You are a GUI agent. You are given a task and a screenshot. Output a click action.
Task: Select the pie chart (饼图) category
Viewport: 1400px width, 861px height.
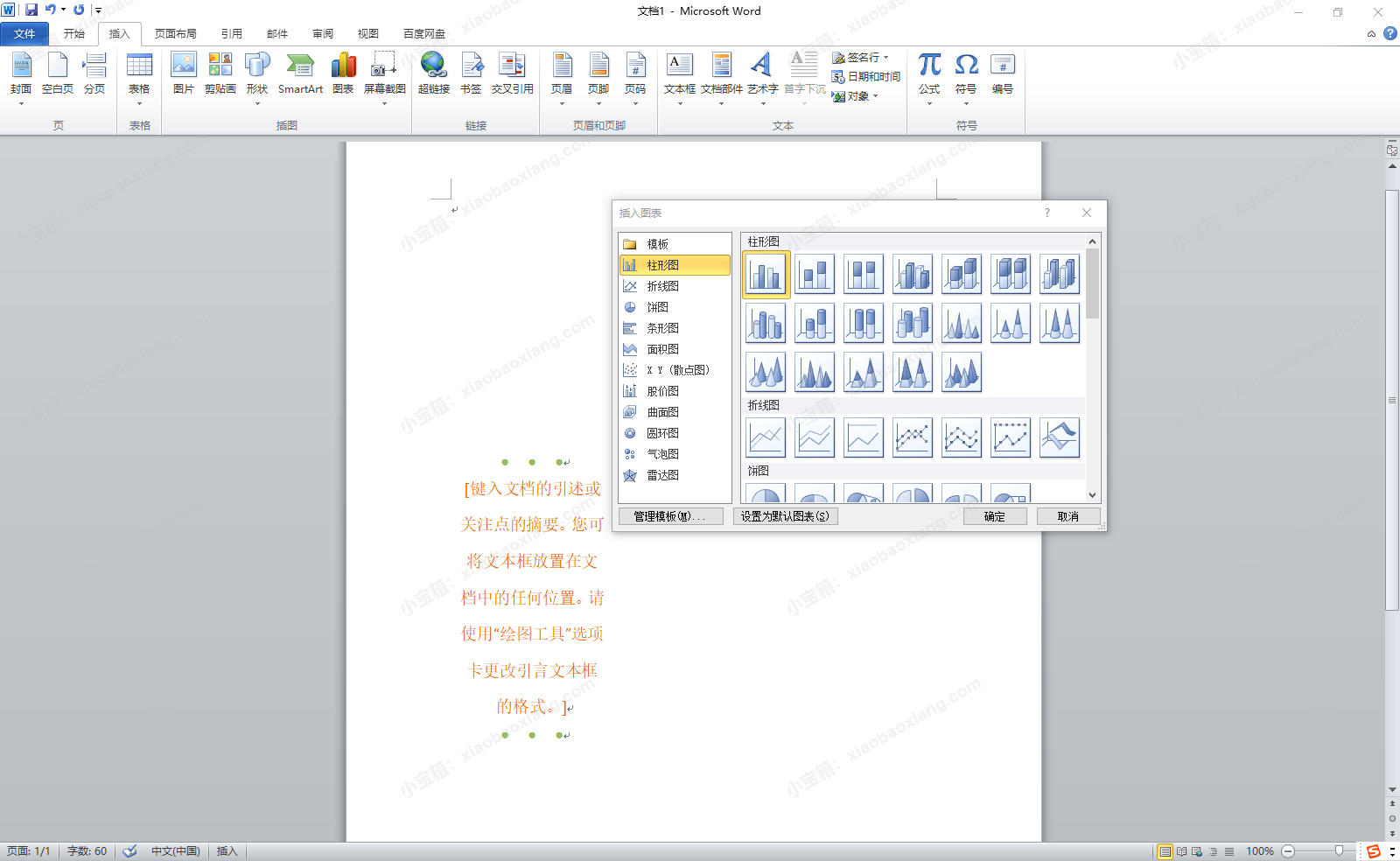(x=657, y=307)
